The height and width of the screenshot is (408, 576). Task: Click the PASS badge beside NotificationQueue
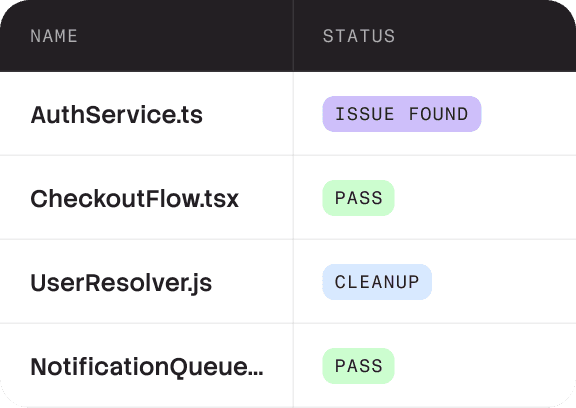359,366
